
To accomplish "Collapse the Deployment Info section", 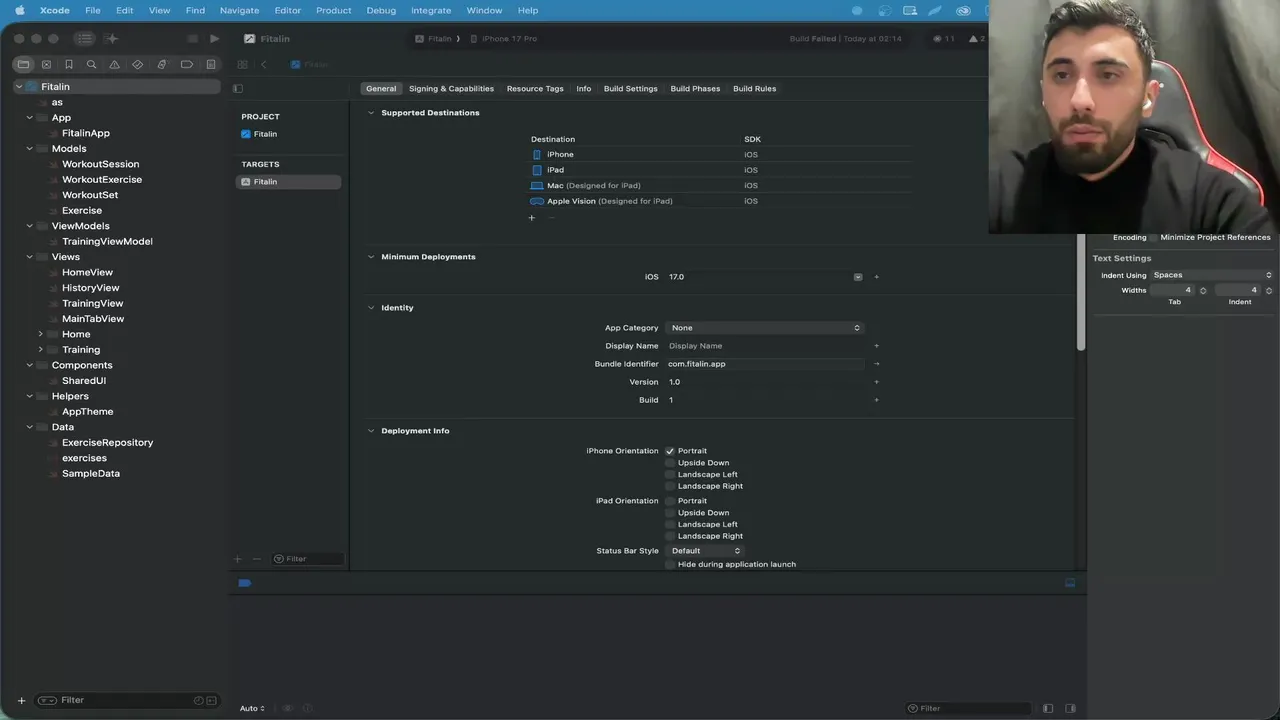I will tap(371, 431).
